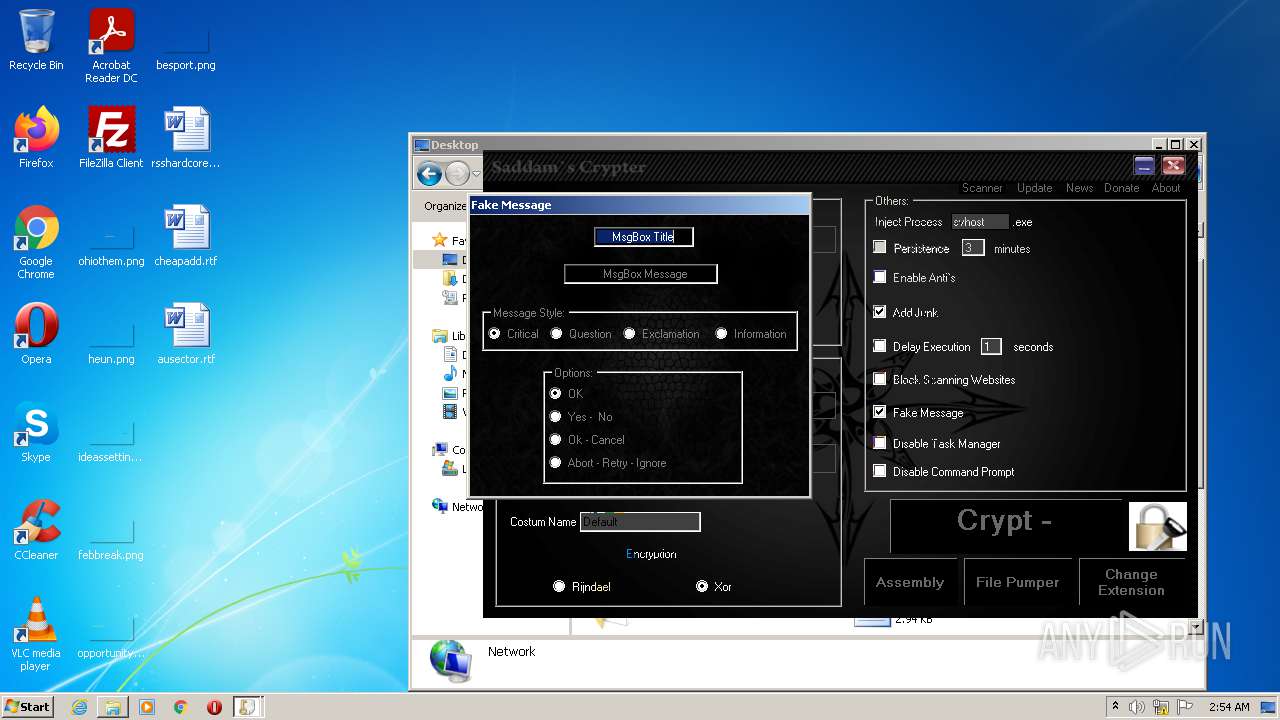Viewport: 1280px width, 720px height.
Task: Select ausector.rtf desktop file
Action: 186,334
